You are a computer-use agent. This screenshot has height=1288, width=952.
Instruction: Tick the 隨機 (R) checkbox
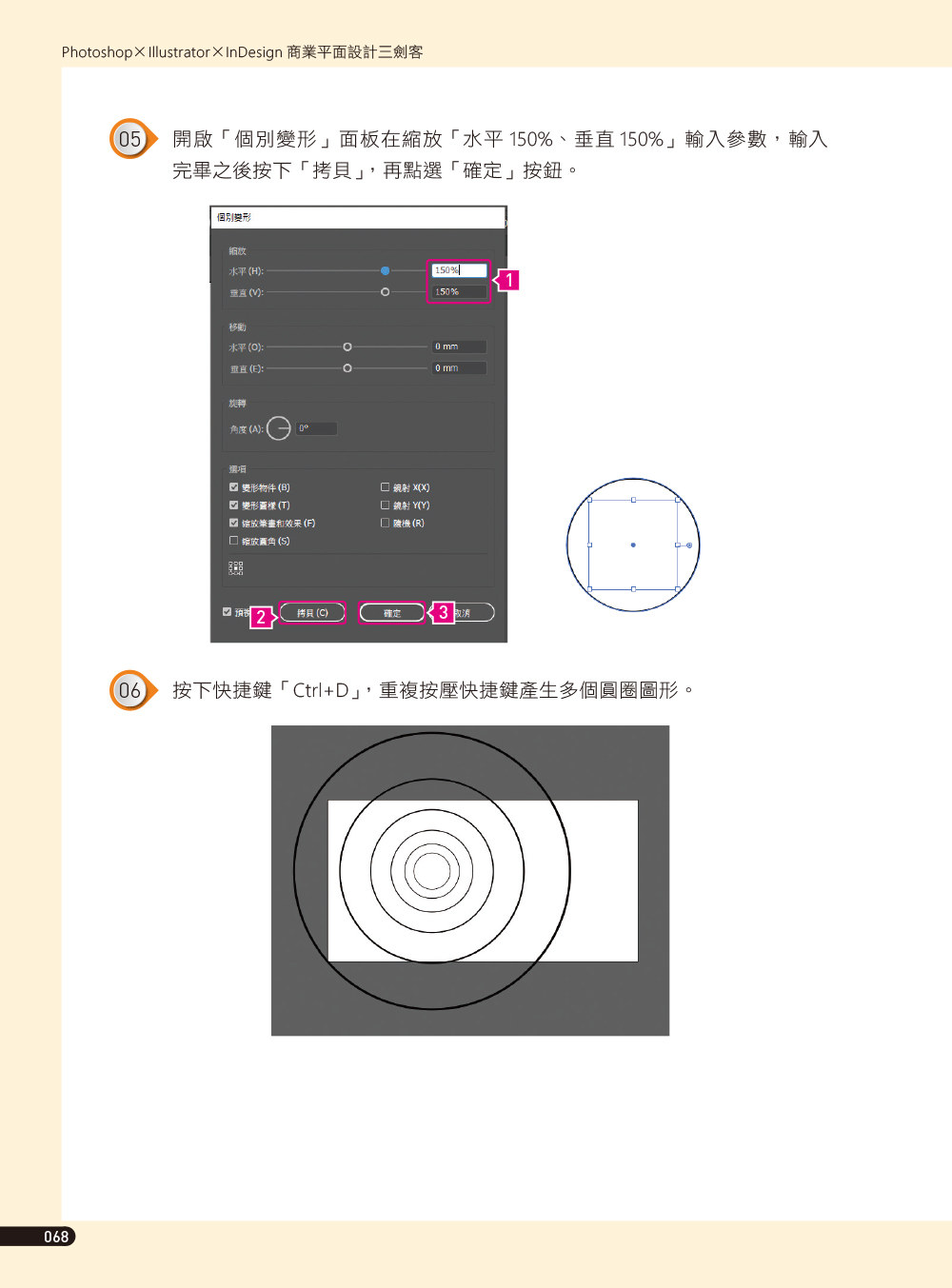[385, 523]
